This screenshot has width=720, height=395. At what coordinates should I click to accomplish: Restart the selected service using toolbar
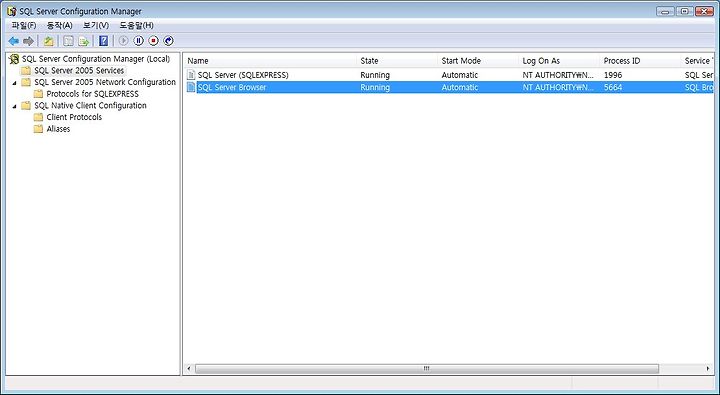click(169, 41)
